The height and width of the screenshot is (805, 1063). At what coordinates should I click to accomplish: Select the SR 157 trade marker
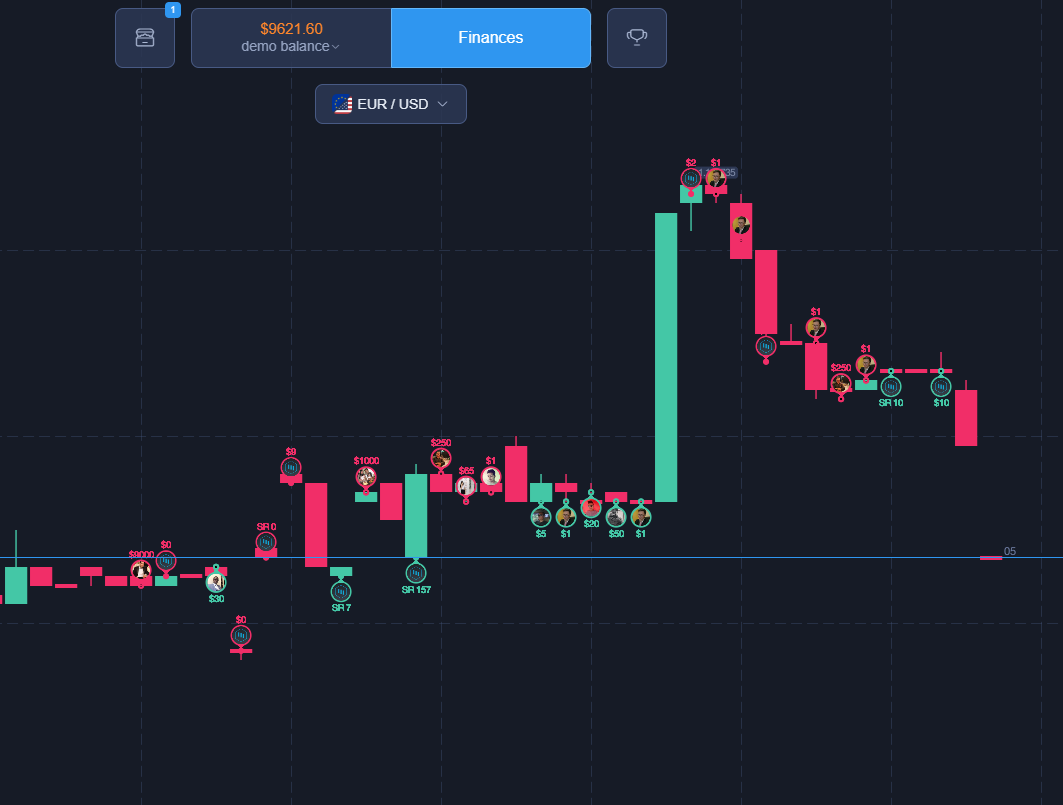[x=416, y=572]
